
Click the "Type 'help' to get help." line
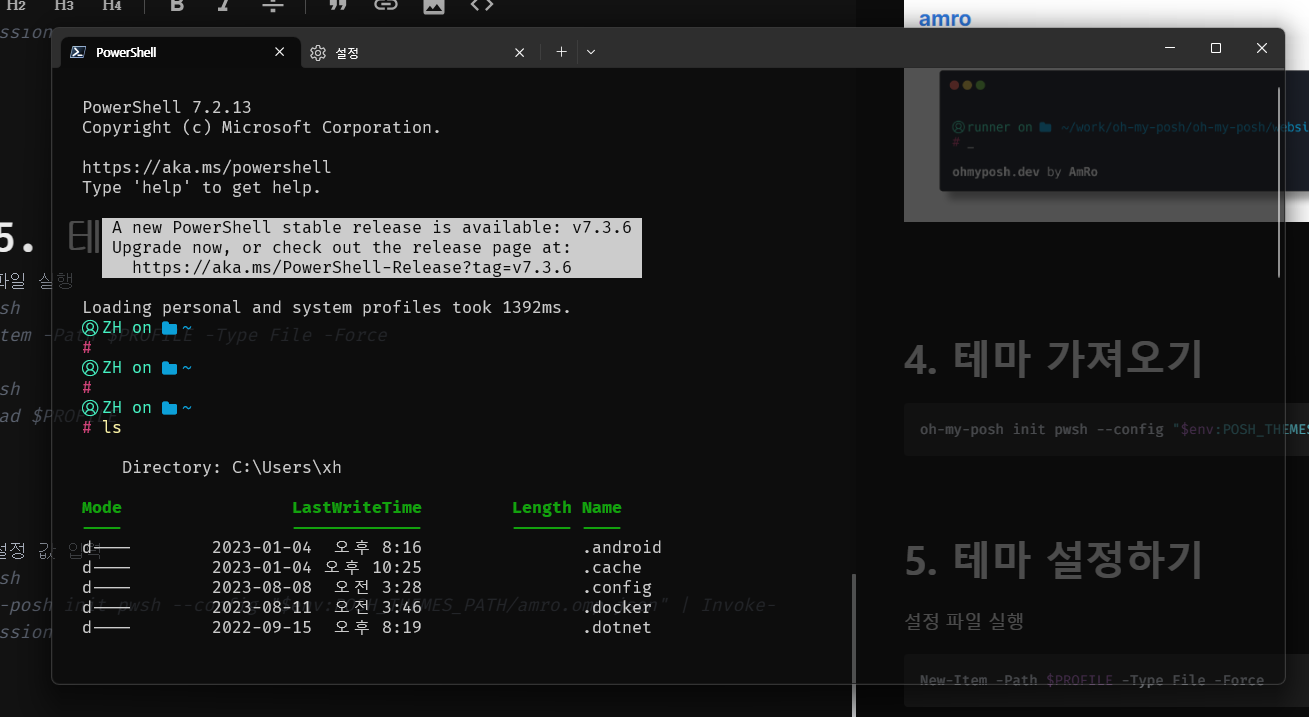(202, 188)
